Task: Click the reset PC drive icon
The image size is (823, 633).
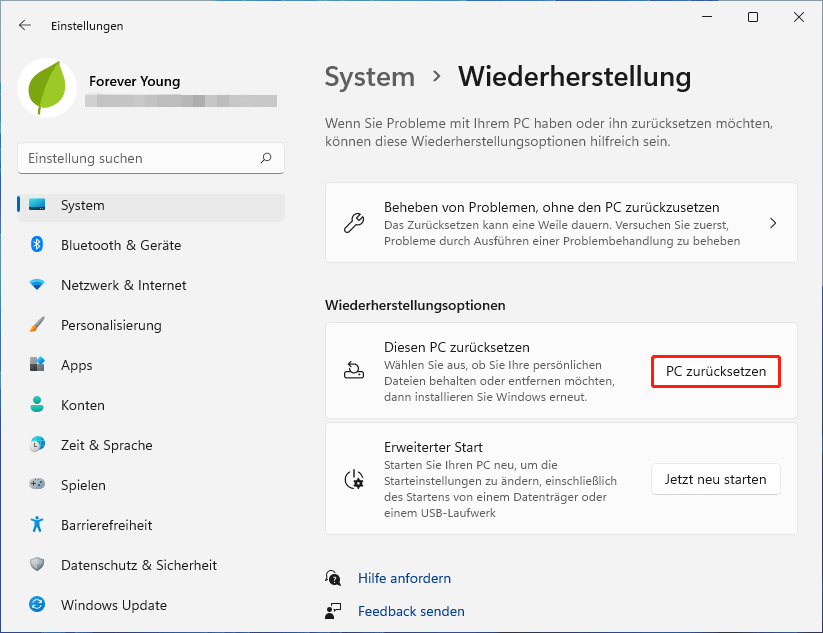Action: (x=354, y=371)
